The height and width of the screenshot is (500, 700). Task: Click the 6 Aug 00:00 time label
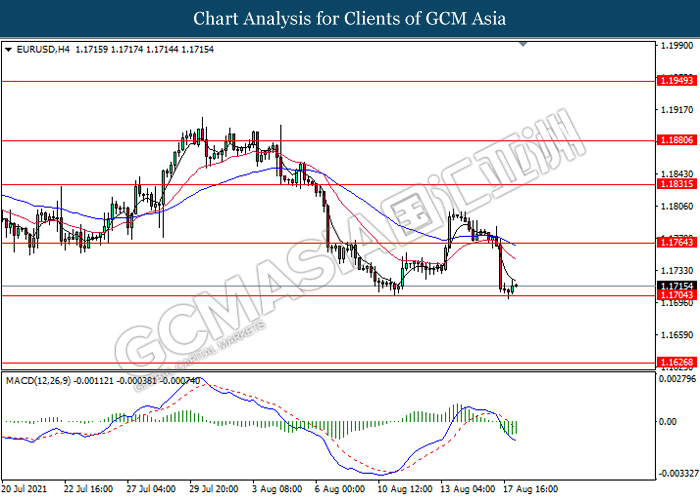(340, 489)
